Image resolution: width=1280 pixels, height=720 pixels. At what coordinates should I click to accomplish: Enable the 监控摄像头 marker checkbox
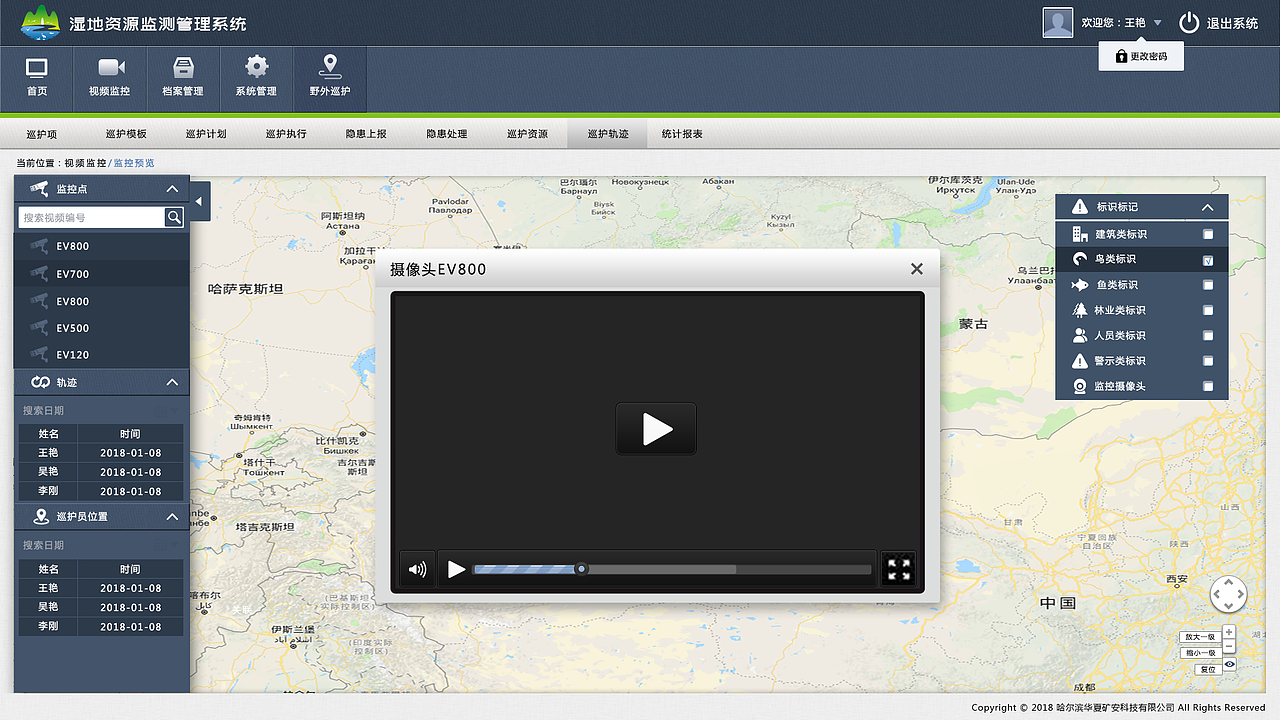tap(1207, 386)
